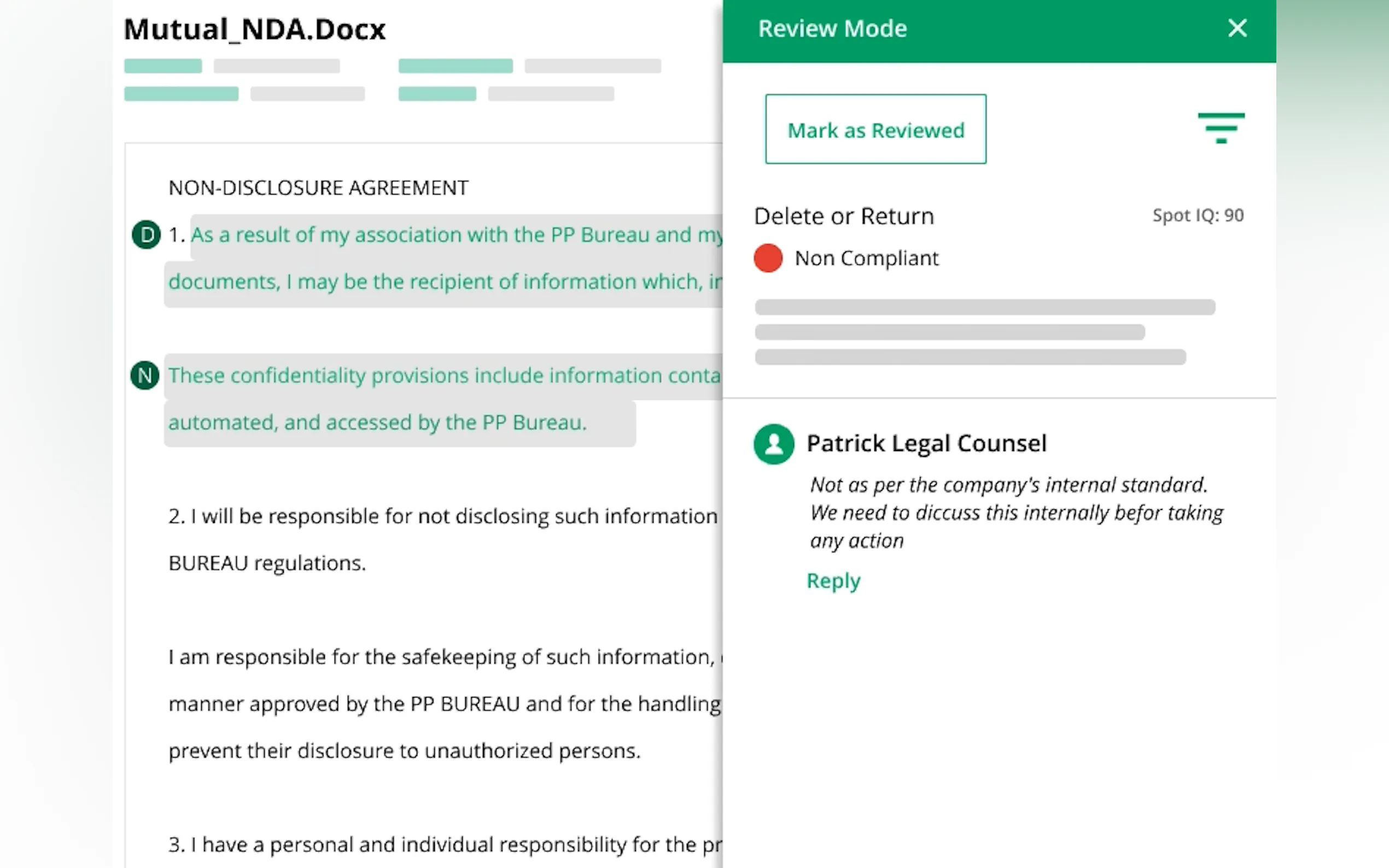
Task: Click the red Non Compliant status dot
Action: tap(768, 259)
